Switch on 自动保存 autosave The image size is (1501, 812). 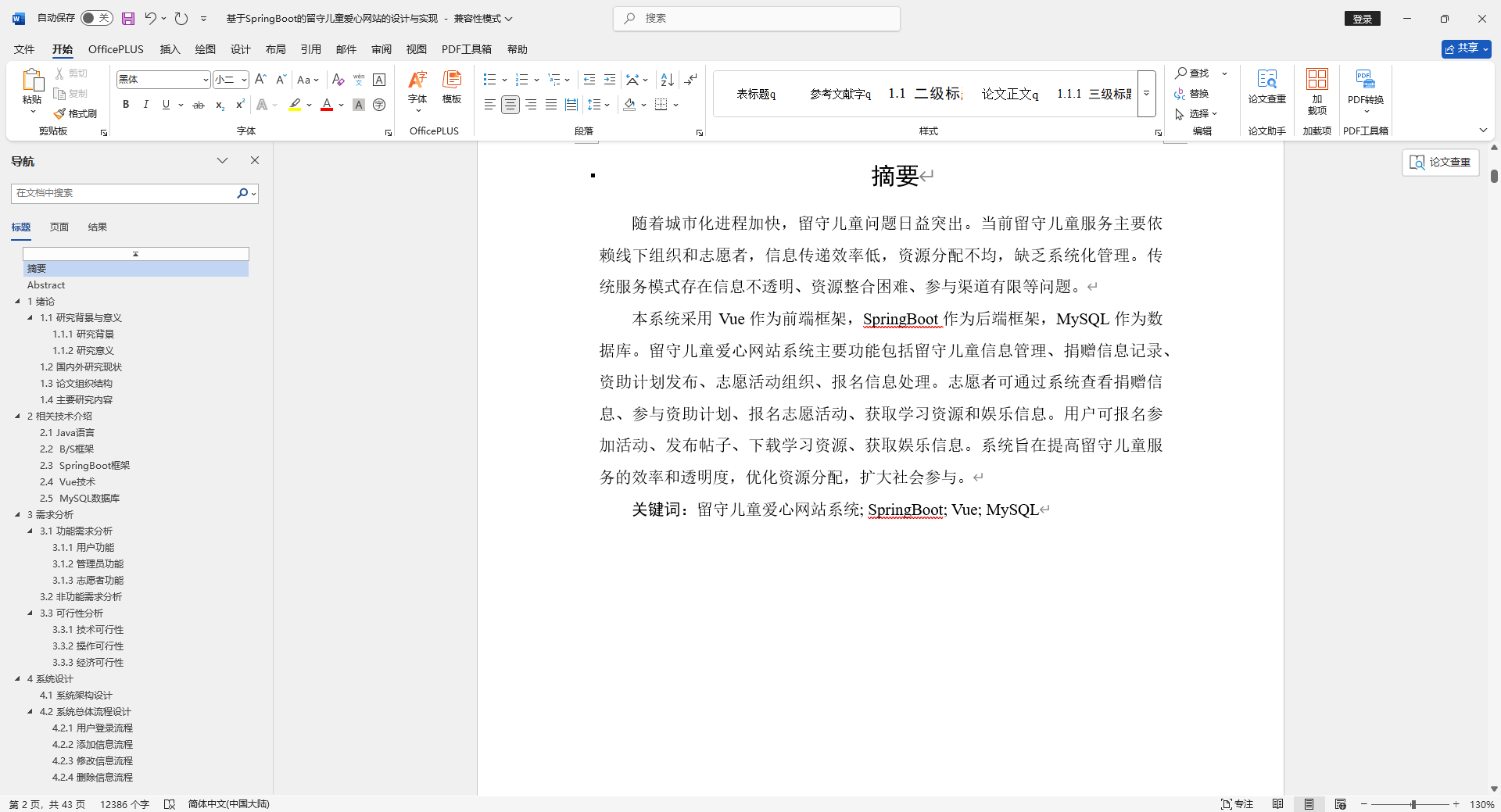(x=95, y=17)
